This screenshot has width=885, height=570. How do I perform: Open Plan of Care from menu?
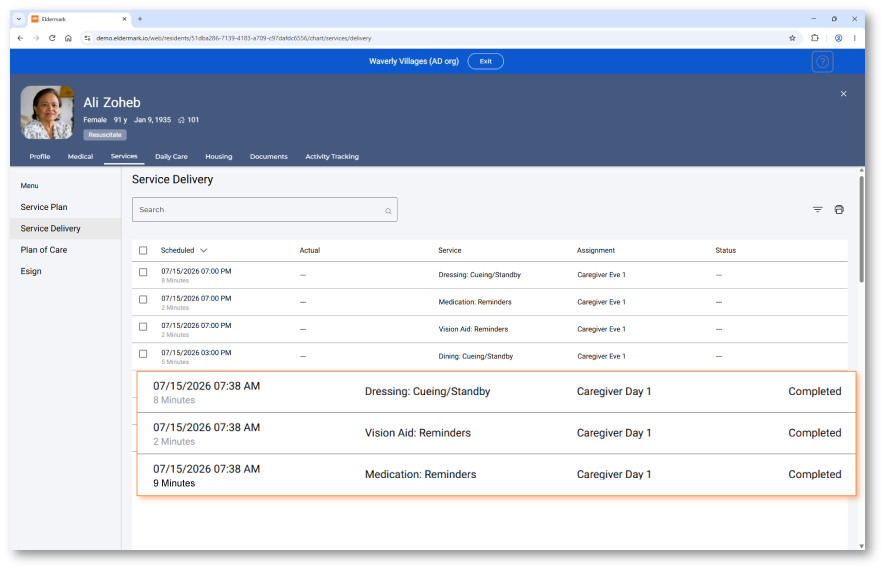click(x=44, y=249)
